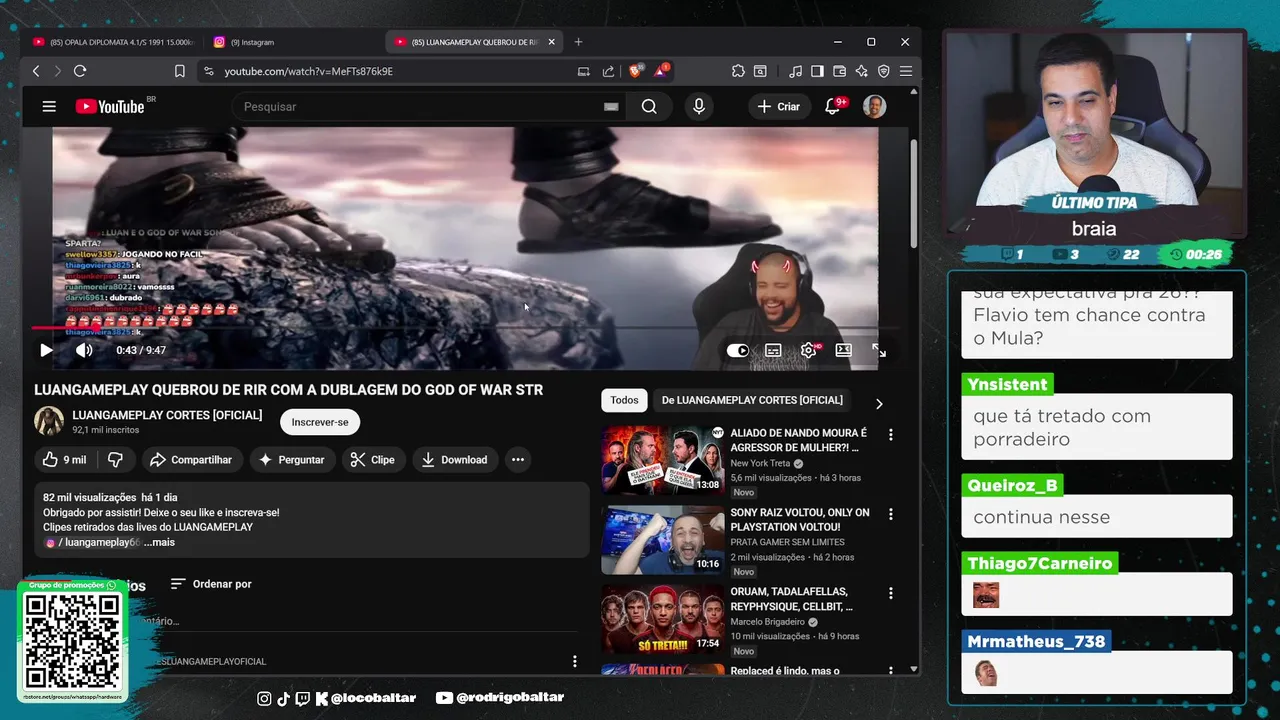Open a new browser tab
This screenshot has height=720, width=1280.
(x=578, y=42)
